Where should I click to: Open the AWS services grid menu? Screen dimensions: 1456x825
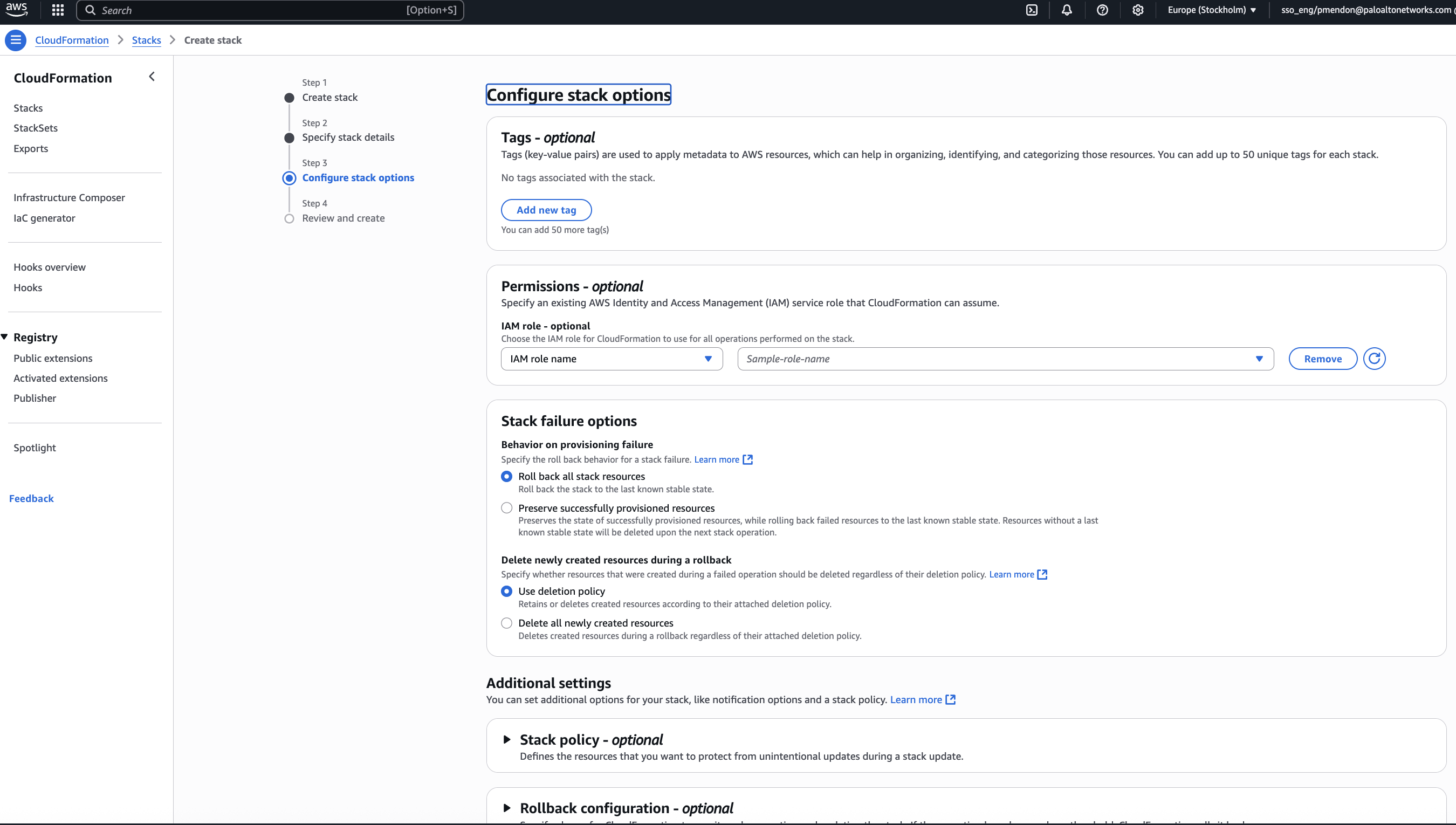(x=57, y=10)
